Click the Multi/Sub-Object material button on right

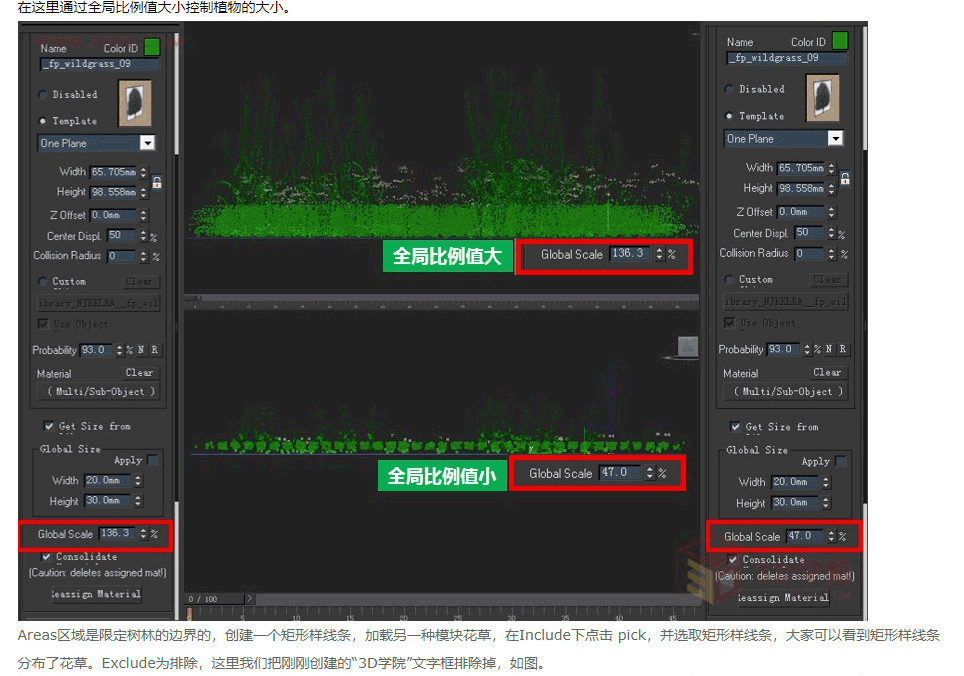pyautogui.click(x=788, y=391)
